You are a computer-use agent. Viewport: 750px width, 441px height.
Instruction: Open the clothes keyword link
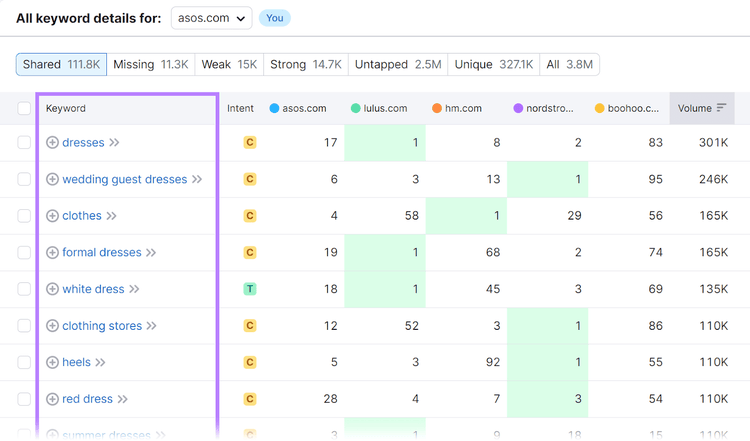[82, 216]
